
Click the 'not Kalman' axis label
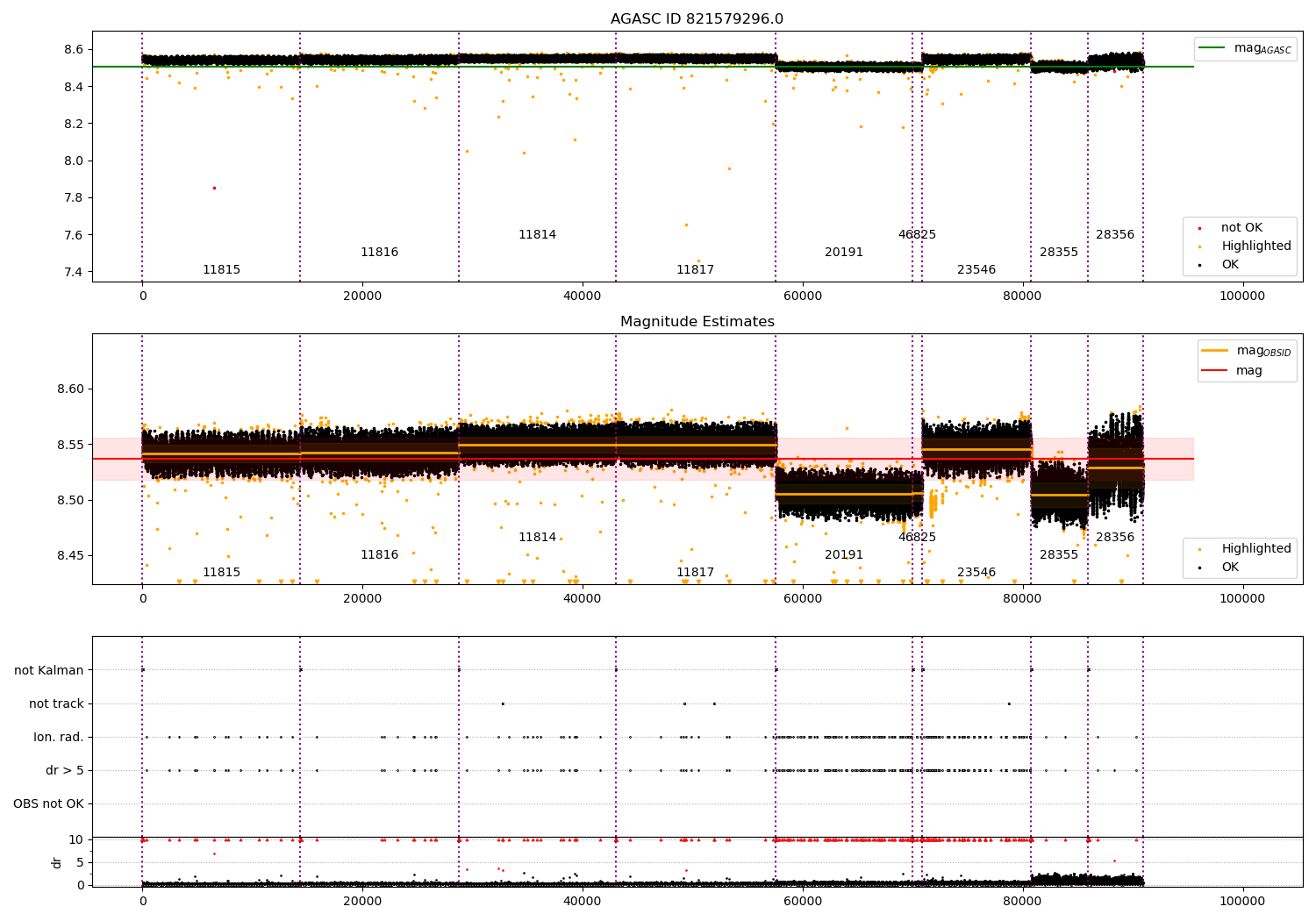49,670
